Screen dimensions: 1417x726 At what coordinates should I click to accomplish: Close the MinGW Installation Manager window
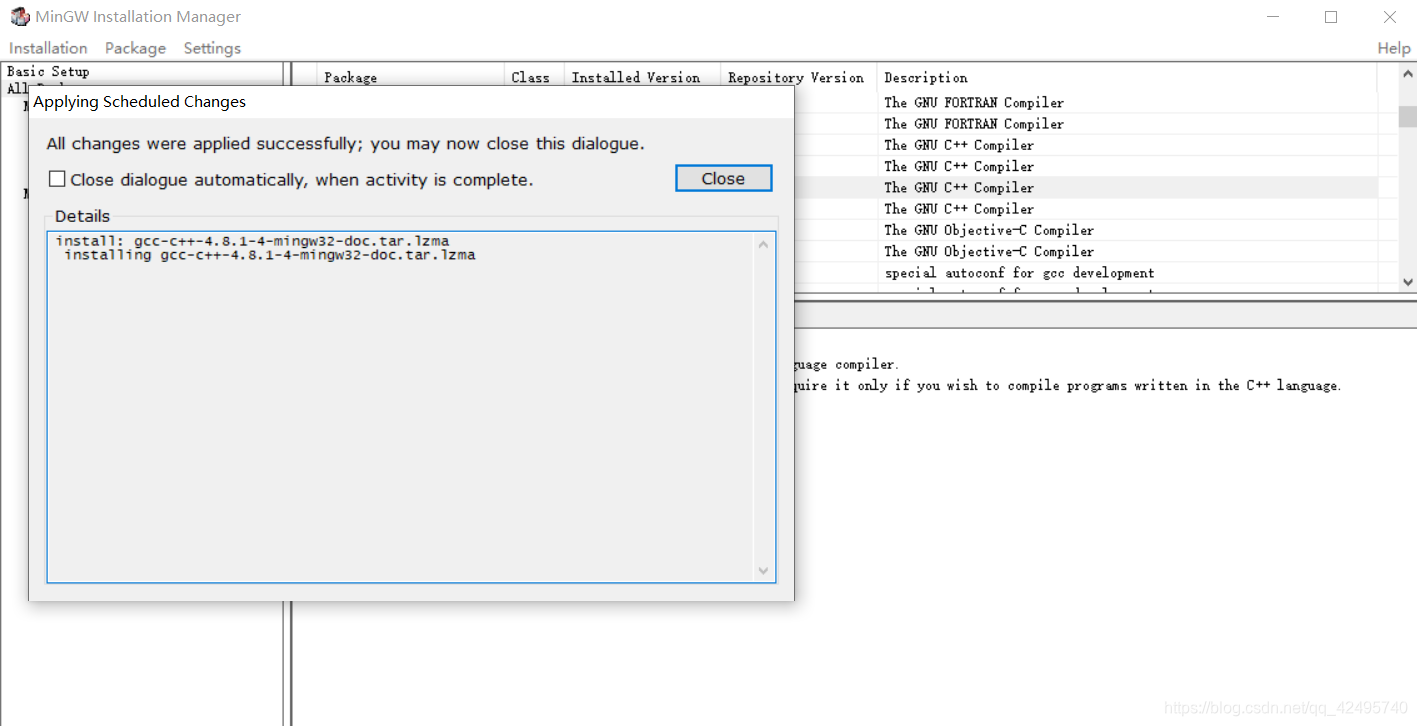point(1389,17)
